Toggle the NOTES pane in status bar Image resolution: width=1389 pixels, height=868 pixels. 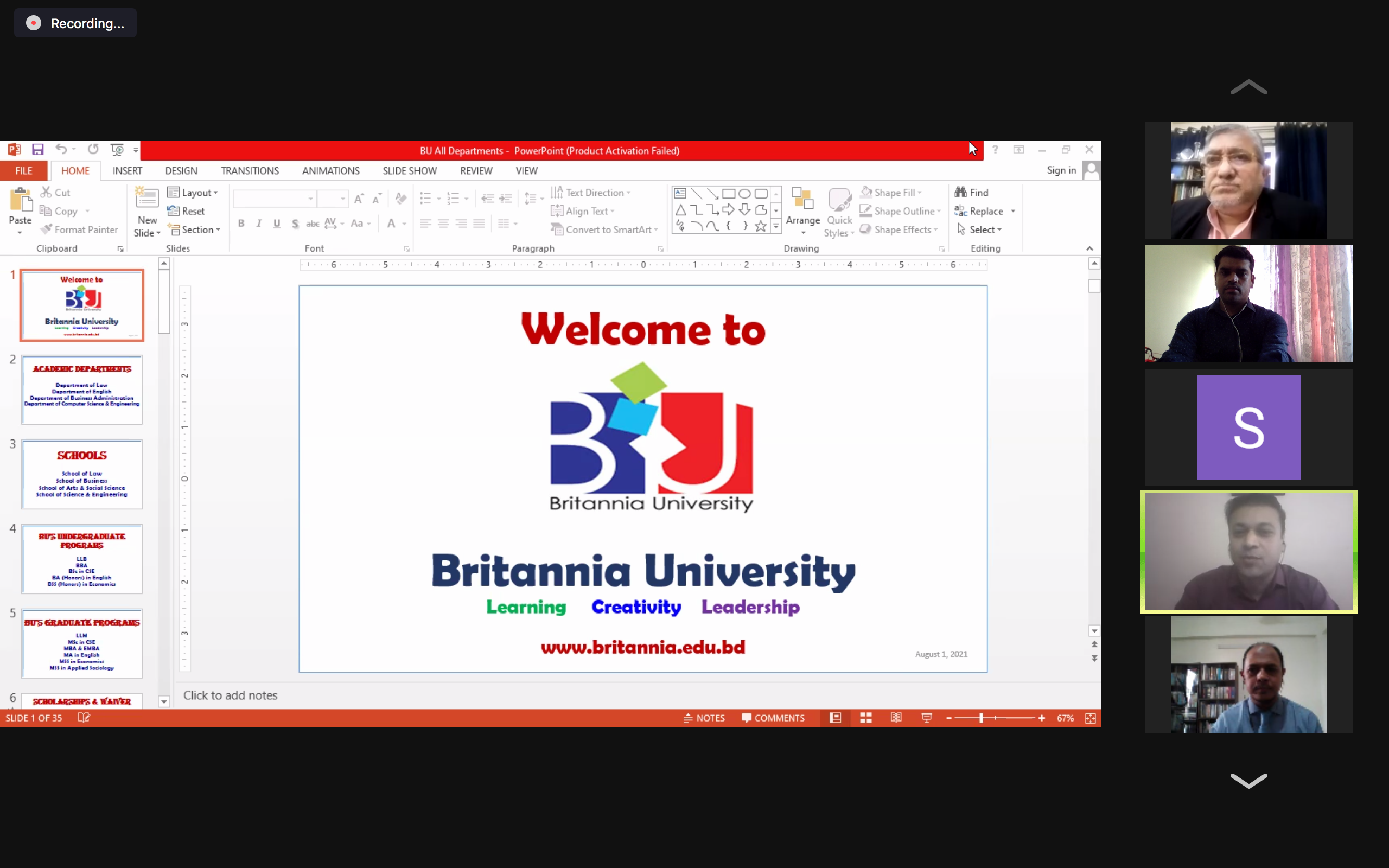(704, 718)
